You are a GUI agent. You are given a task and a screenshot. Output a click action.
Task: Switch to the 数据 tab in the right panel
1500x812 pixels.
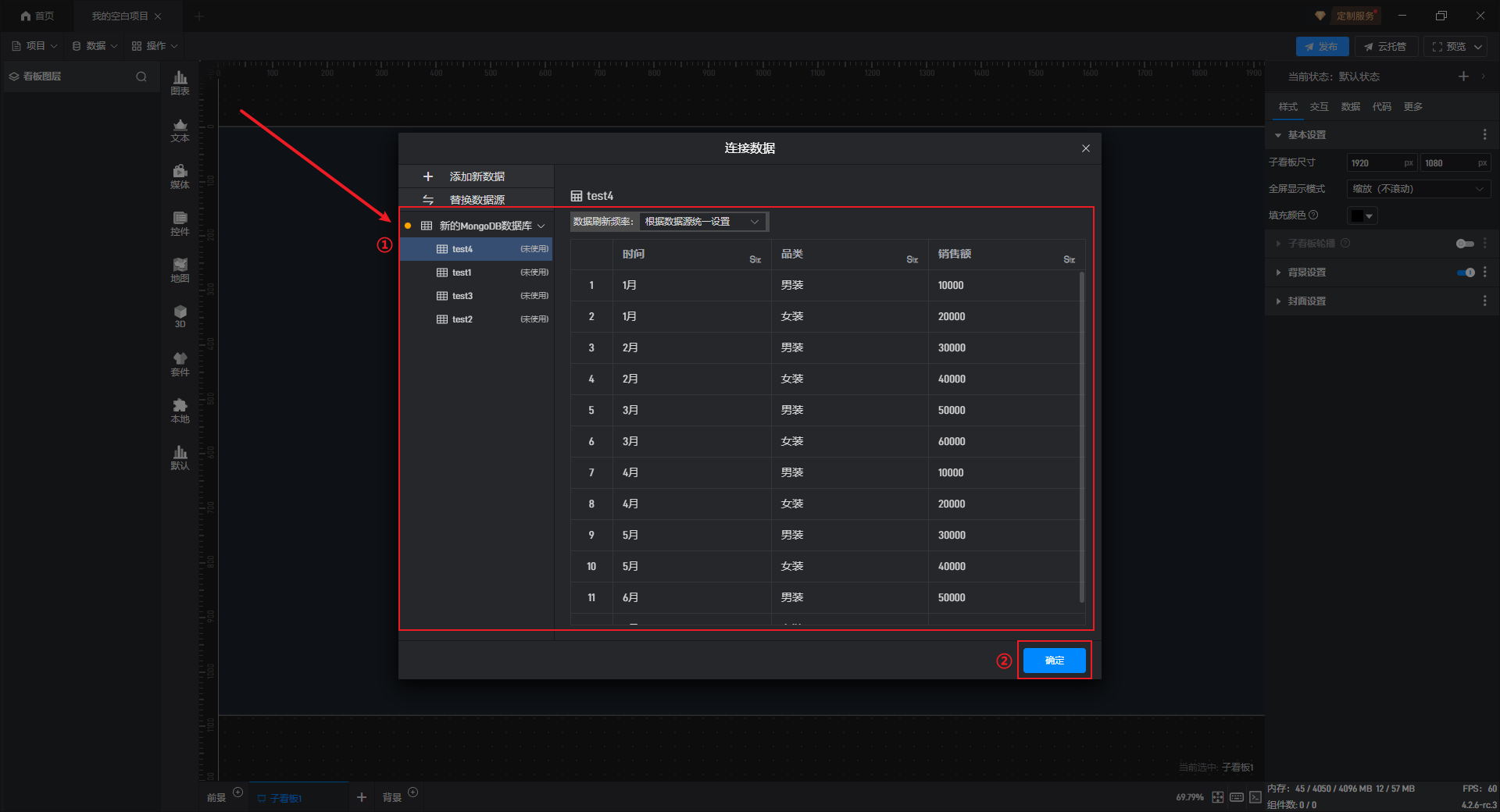[x=1350, y=107]
